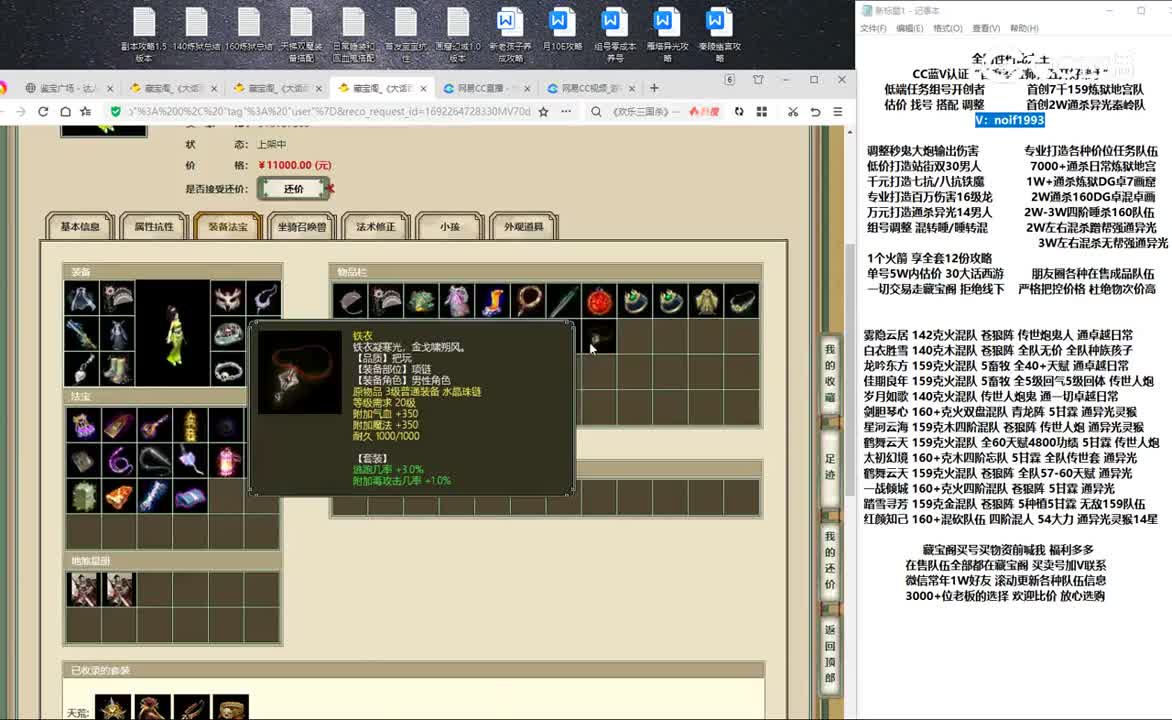Open Notepad 编辑(E) menu
1172x720 pixels.
pyautogui.click(x=910, y=28)
